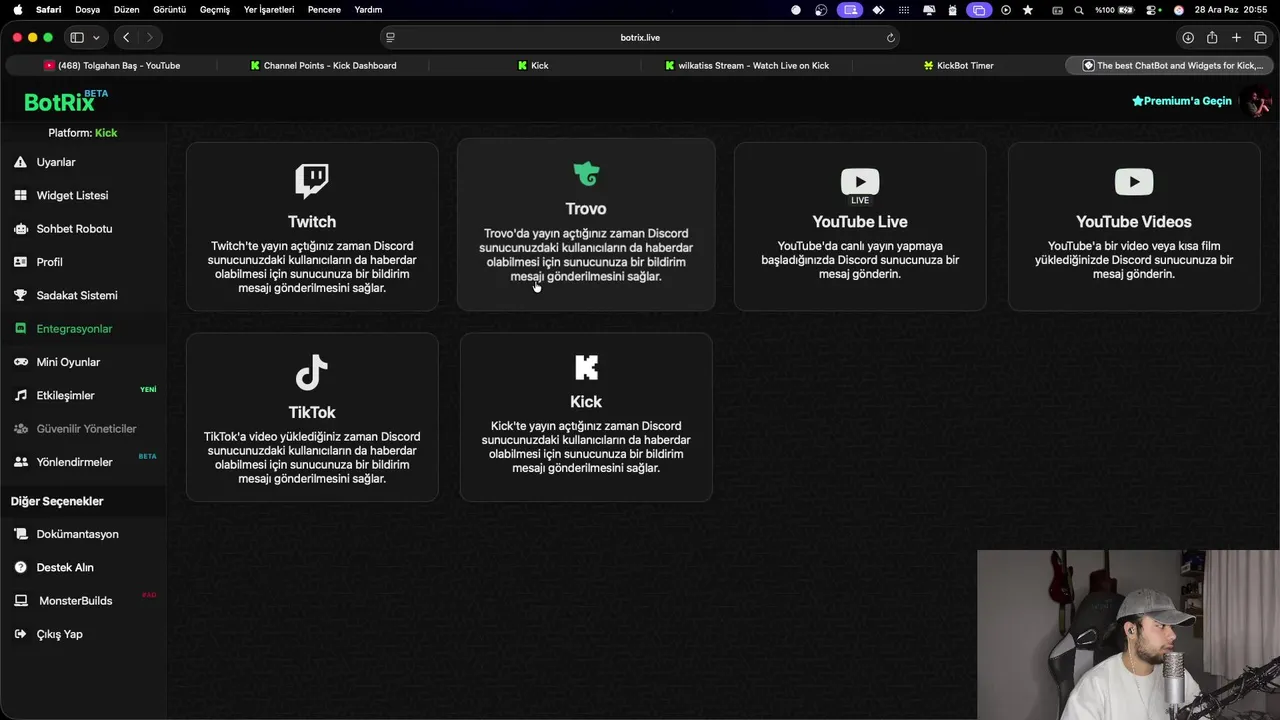Click the Dokümantasyon book icon

pyautogui.click(x=20, y=534)
